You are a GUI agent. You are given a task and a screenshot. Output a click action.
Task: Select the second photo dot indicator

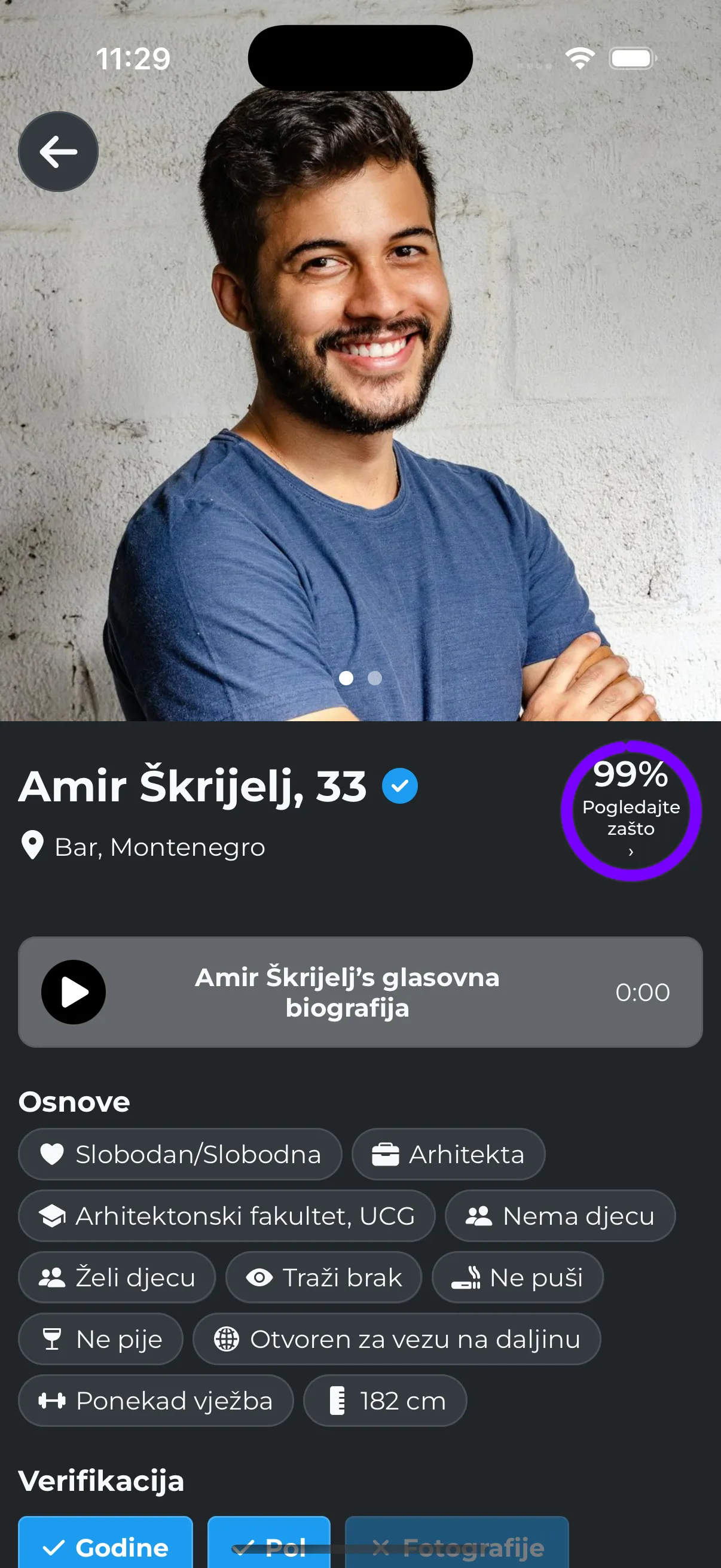click(375, 678)
